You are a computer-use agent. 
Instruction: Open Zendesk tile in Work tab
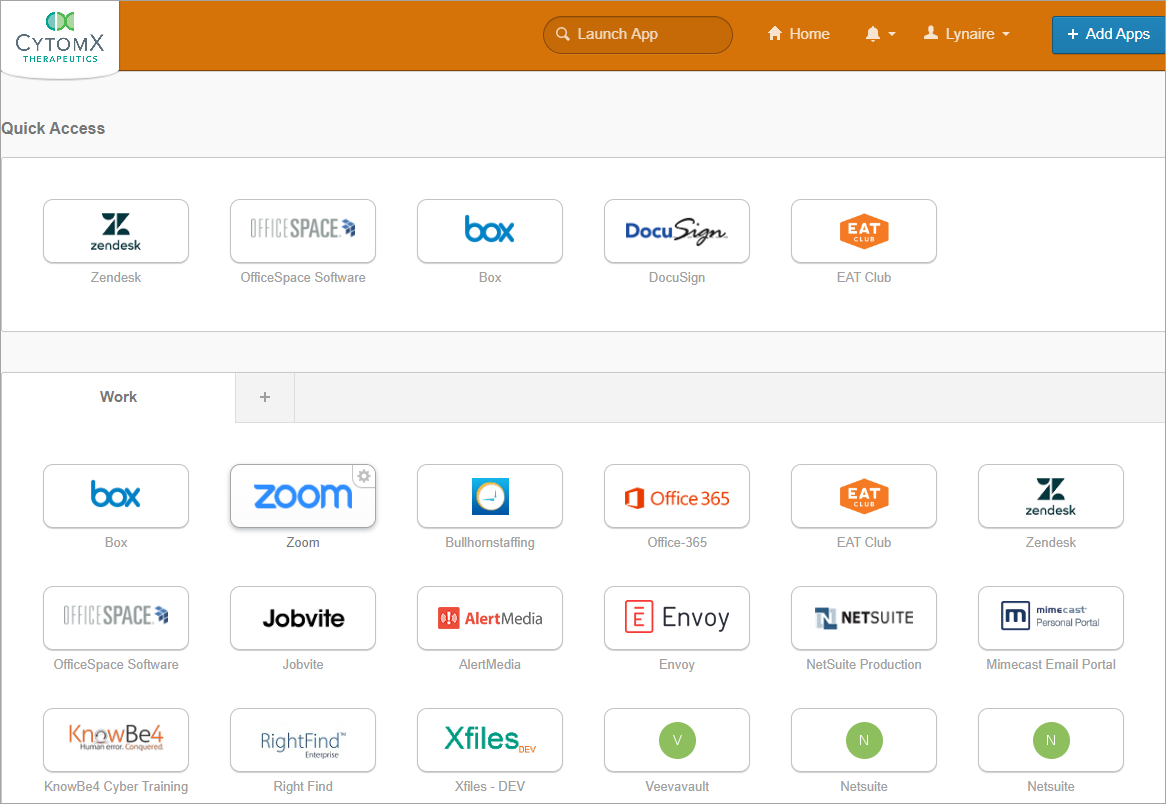(1051, 496)
